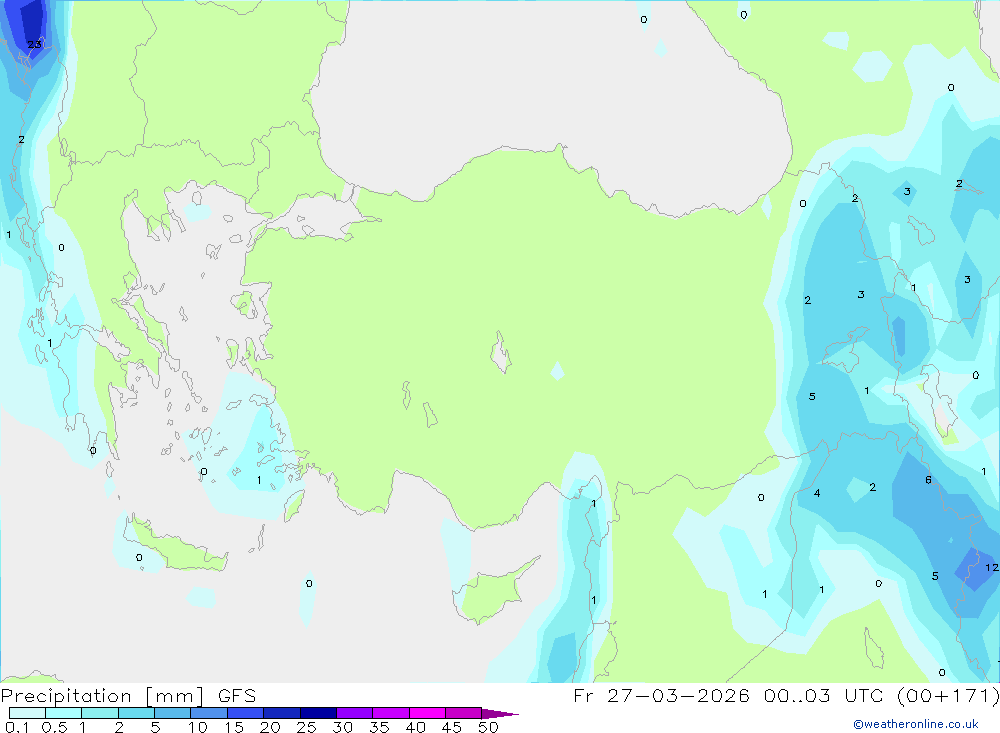Viewport: 1000px width, 733px height.
Task: Select the 5–10 mm legend color swatch
Action: (173, 713)
